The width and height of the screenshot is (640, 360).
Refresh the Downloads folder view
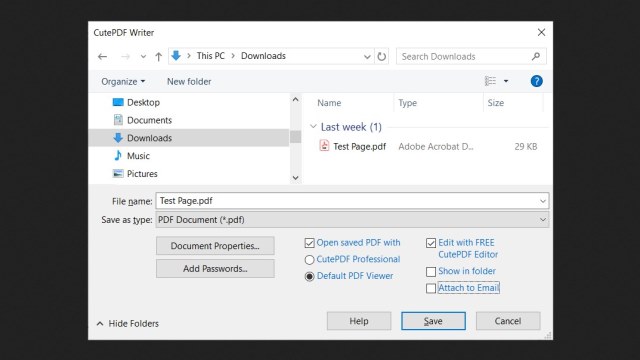point(381,56)
